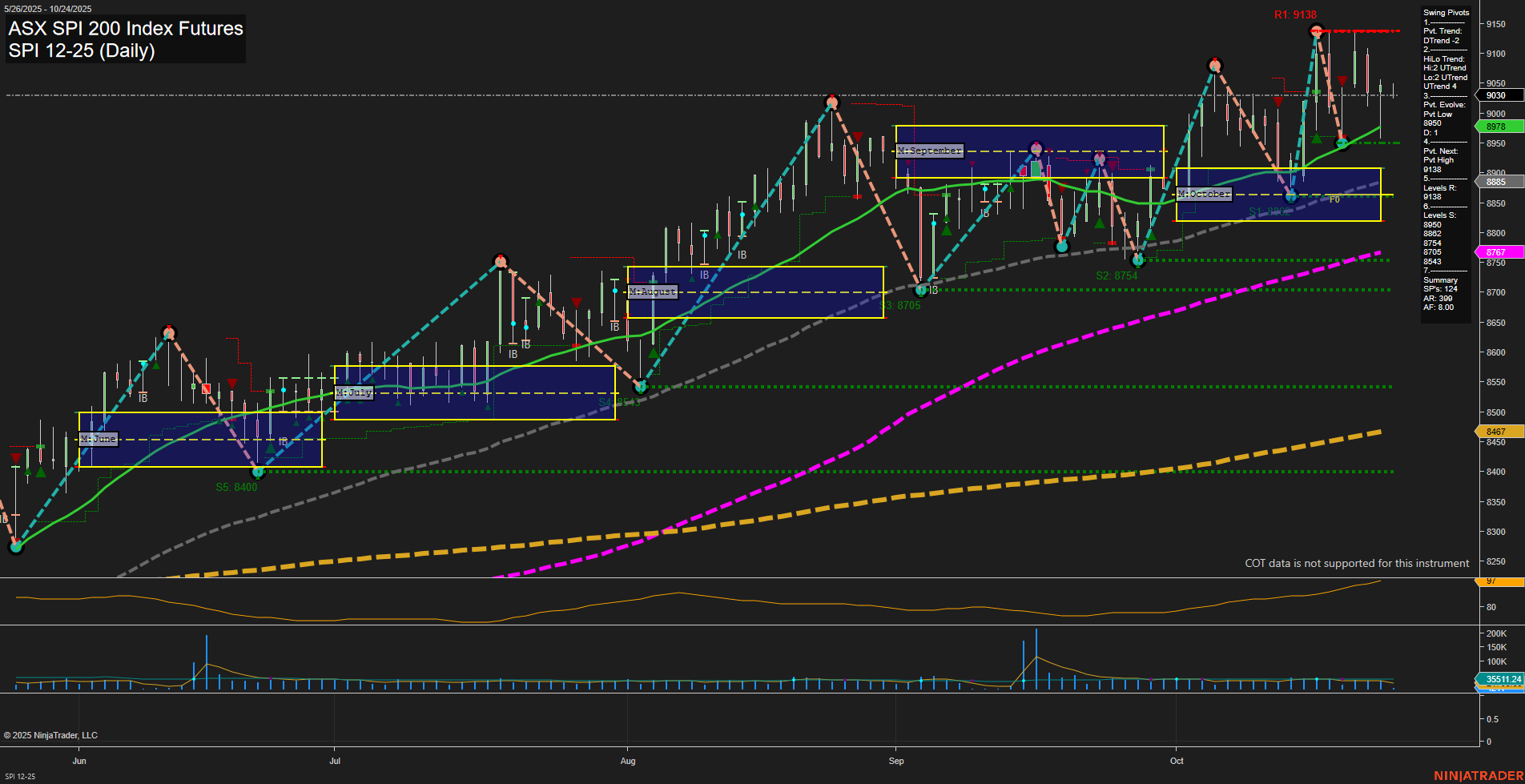This screenshot has width=1525, height=784.
Task: Select the magenta 8767 price marker
Action: pyautogui.click(x=1496, y=252)
